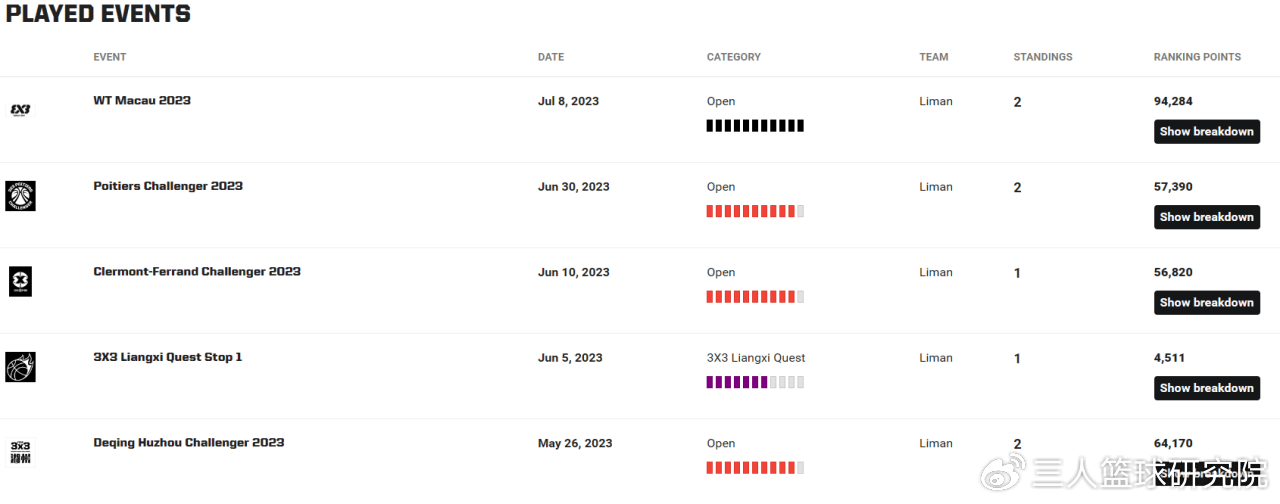This screenshot has height=504, width=1280.
Task: Click the Ranking Points column header
Action: pyautogui.click(x=1197, y=57)
